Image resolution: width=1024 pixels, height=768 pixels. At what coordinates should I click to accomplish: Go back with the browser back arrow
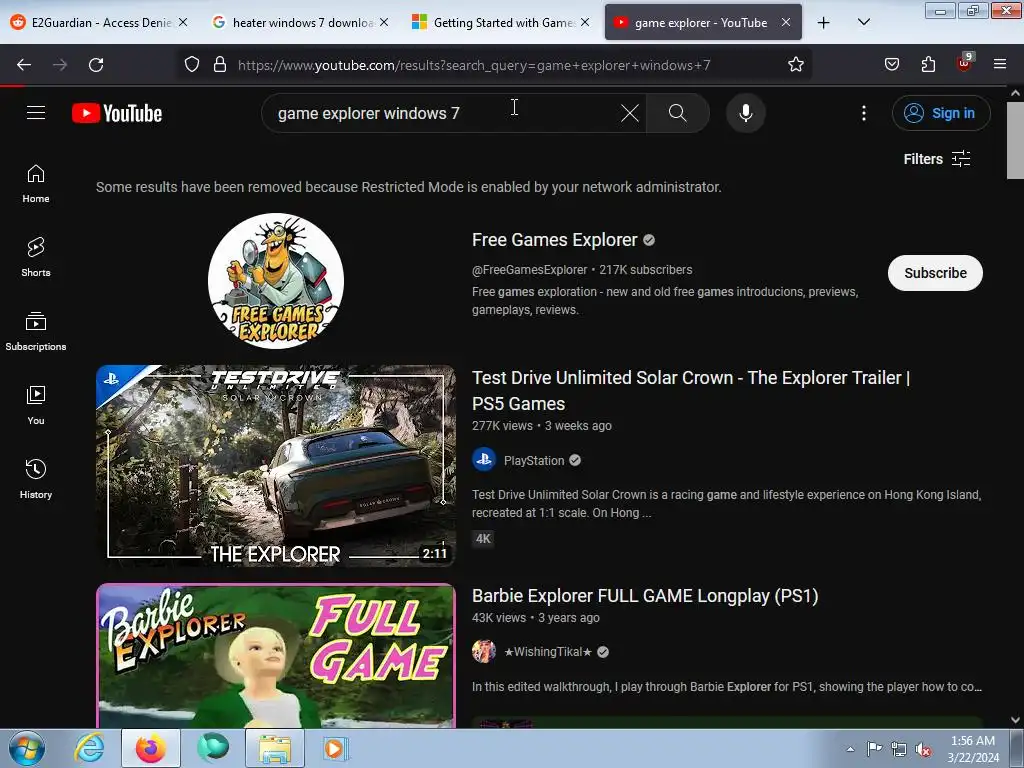[24, 65]
